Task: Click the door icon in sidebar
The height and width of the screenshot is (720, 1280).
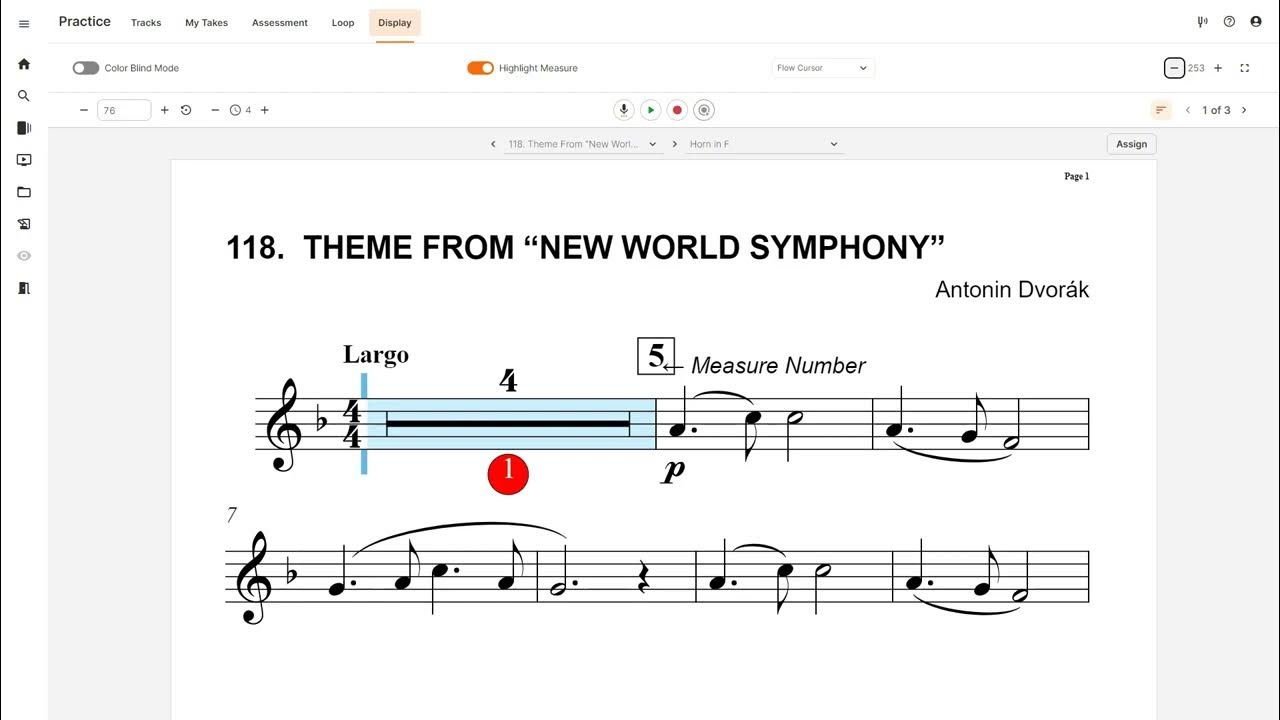Action: pos(24,288)
